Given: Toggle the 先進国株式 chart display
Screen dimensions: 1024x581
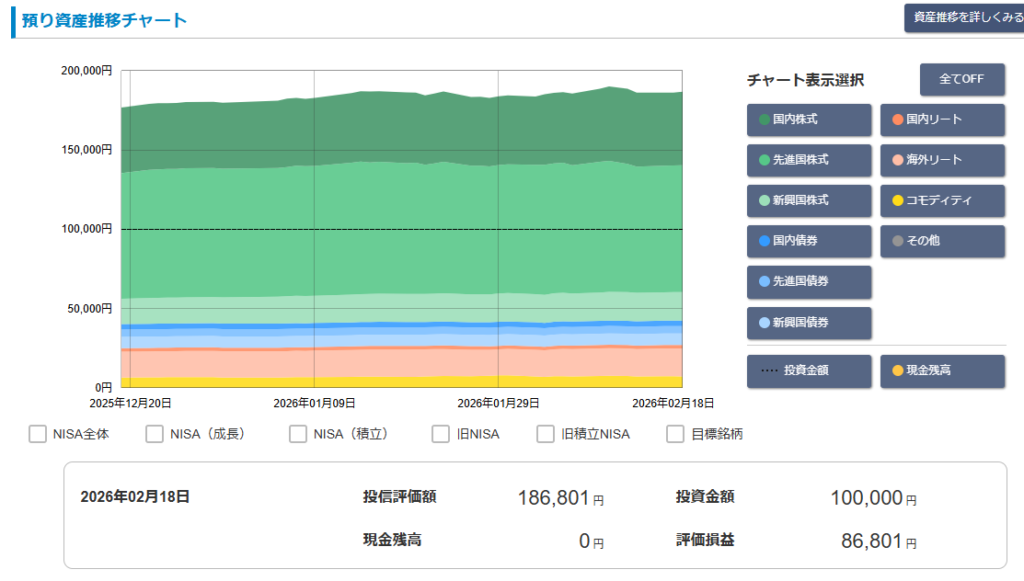Looking at the screenshot, I should pos(808,160).
